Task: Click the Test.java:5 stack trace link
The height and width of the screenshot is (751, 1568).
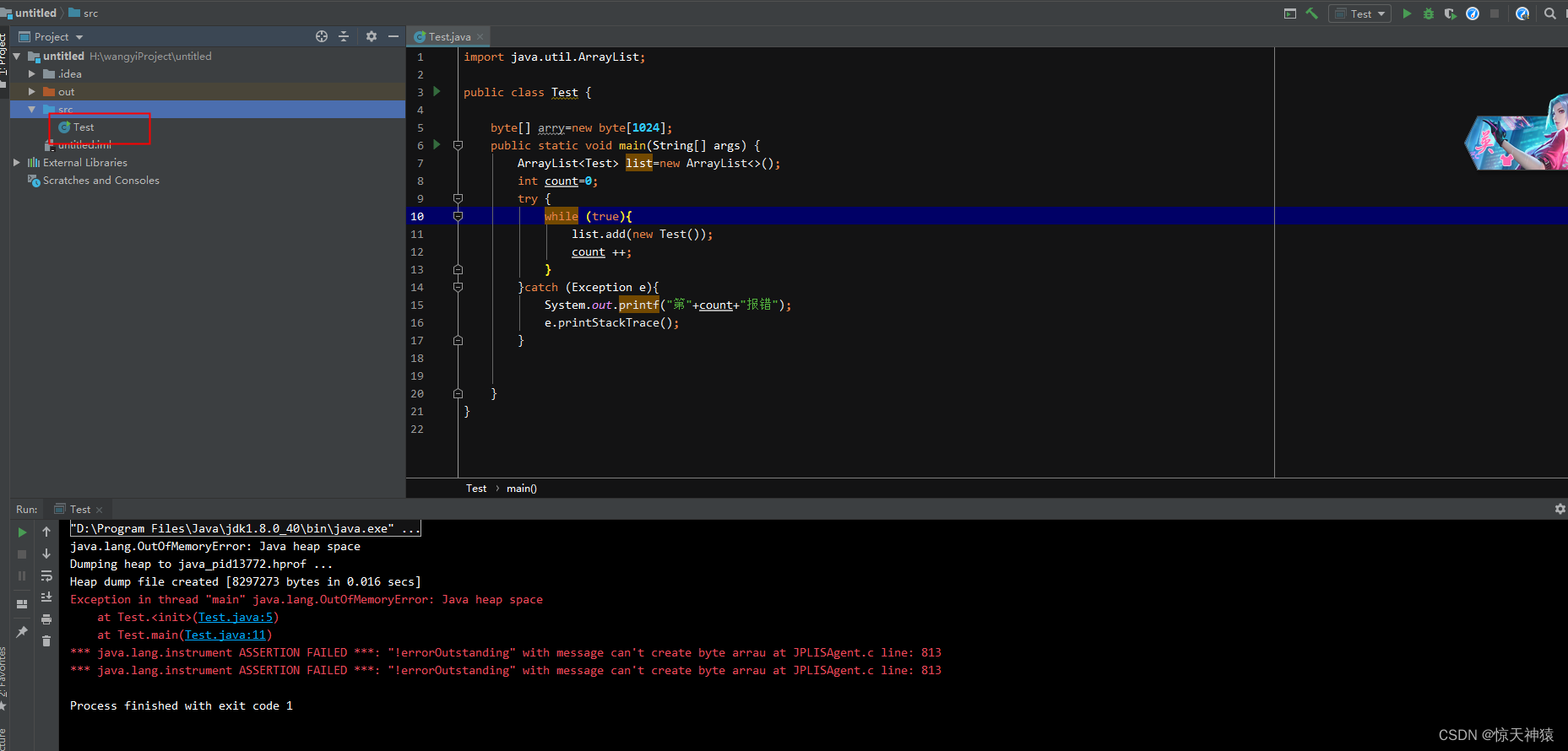Action: tap(236, 618)
